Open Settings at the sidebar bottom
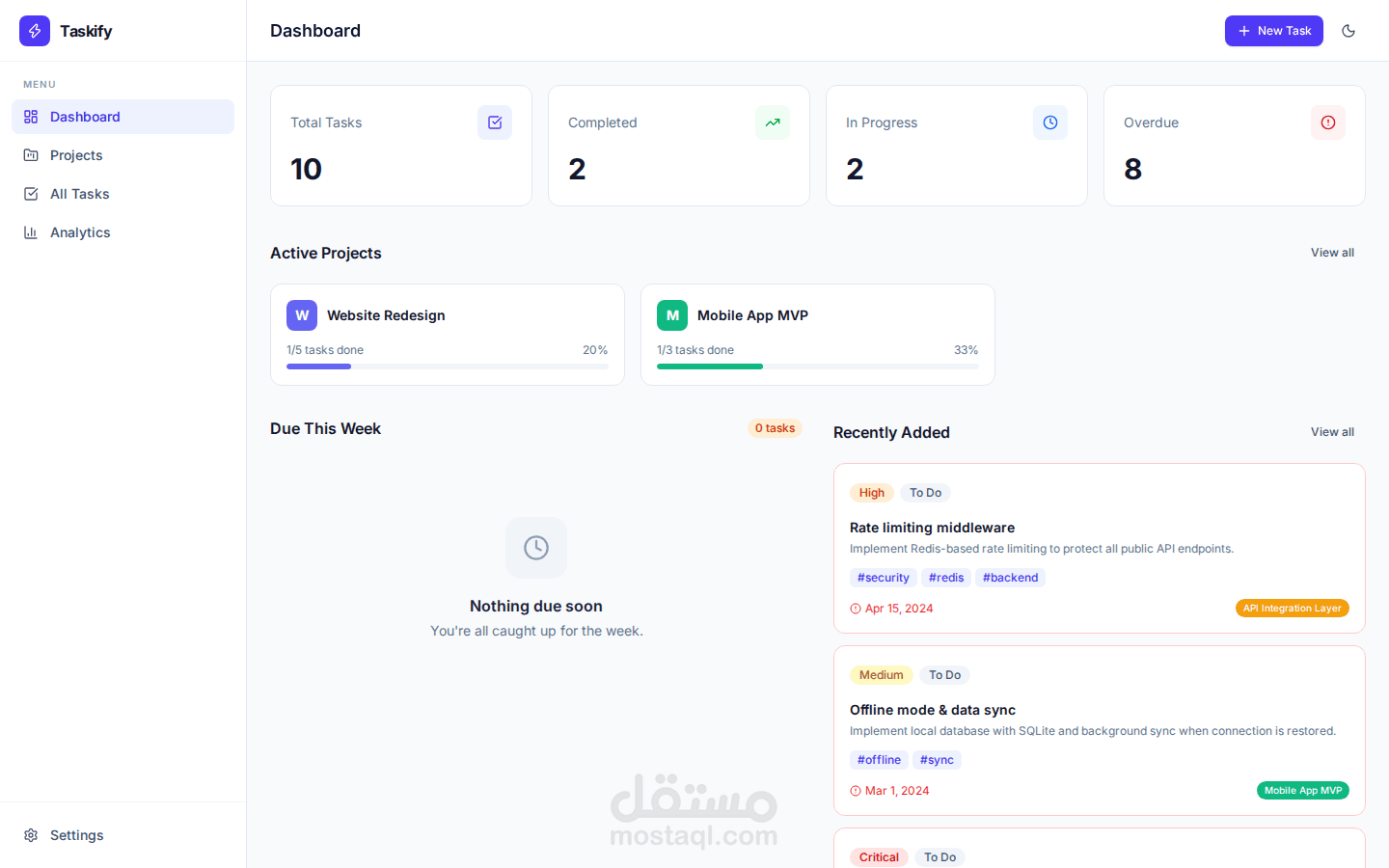This screenshot has width=1389, height=868. point(123,835)
